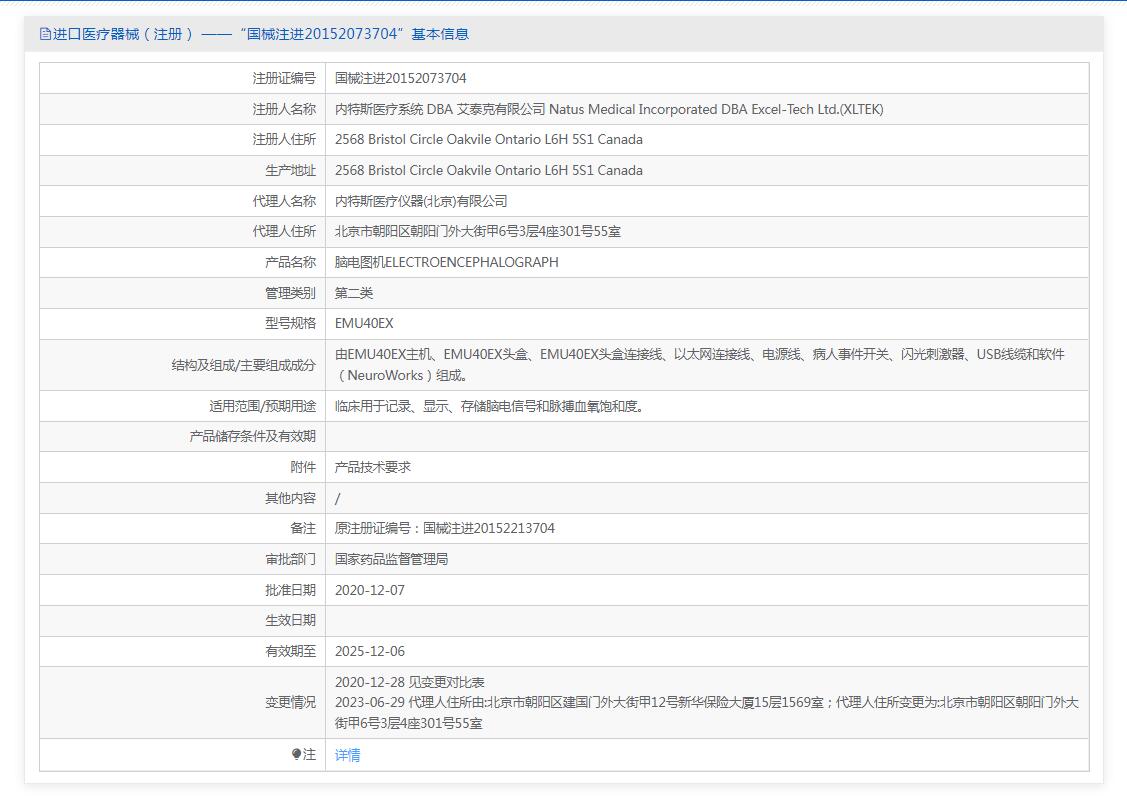The image size is (1127, 796).
Task: Select approval date 2020-12-07
Action: coord(370,590)
